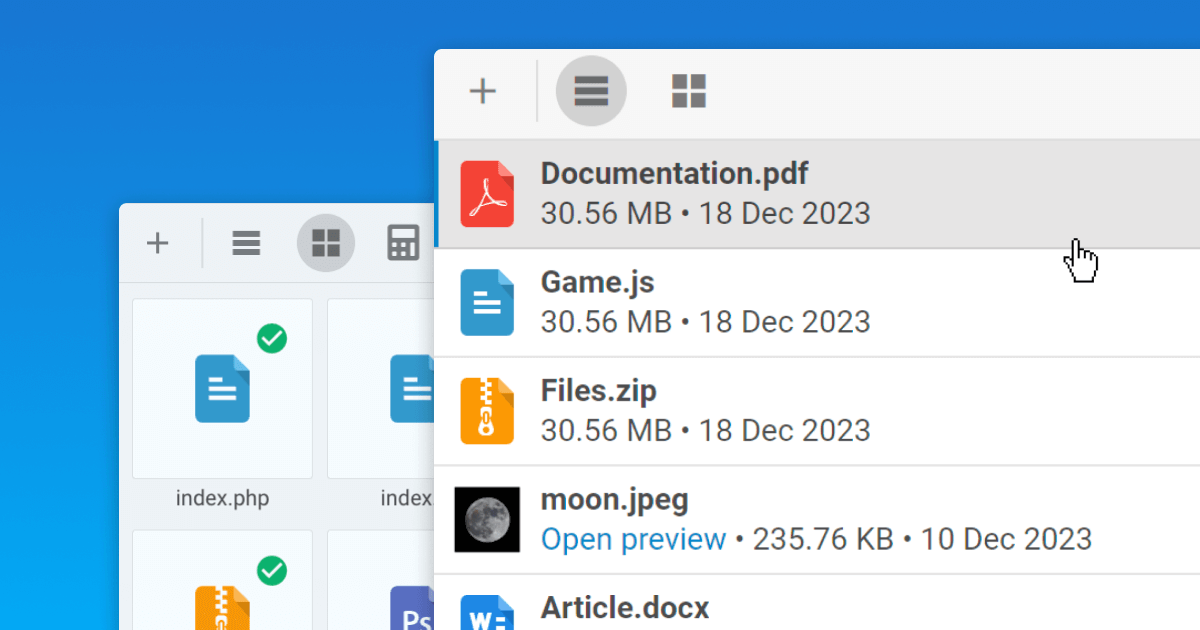The width and height of the screenshot is (1200, 630).
Task: Select the Files.zip row
Action: pos(800,411)
